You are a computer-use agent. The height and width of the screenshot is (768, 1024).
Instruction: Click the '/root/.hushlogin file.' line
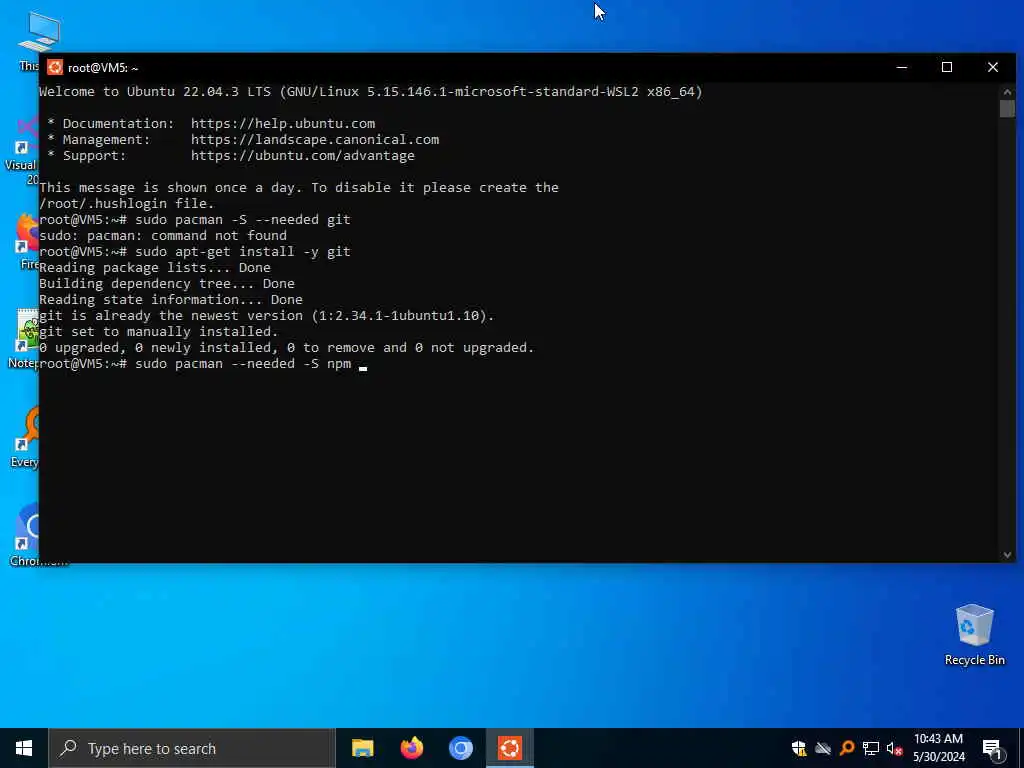click(x=126, y=203)
